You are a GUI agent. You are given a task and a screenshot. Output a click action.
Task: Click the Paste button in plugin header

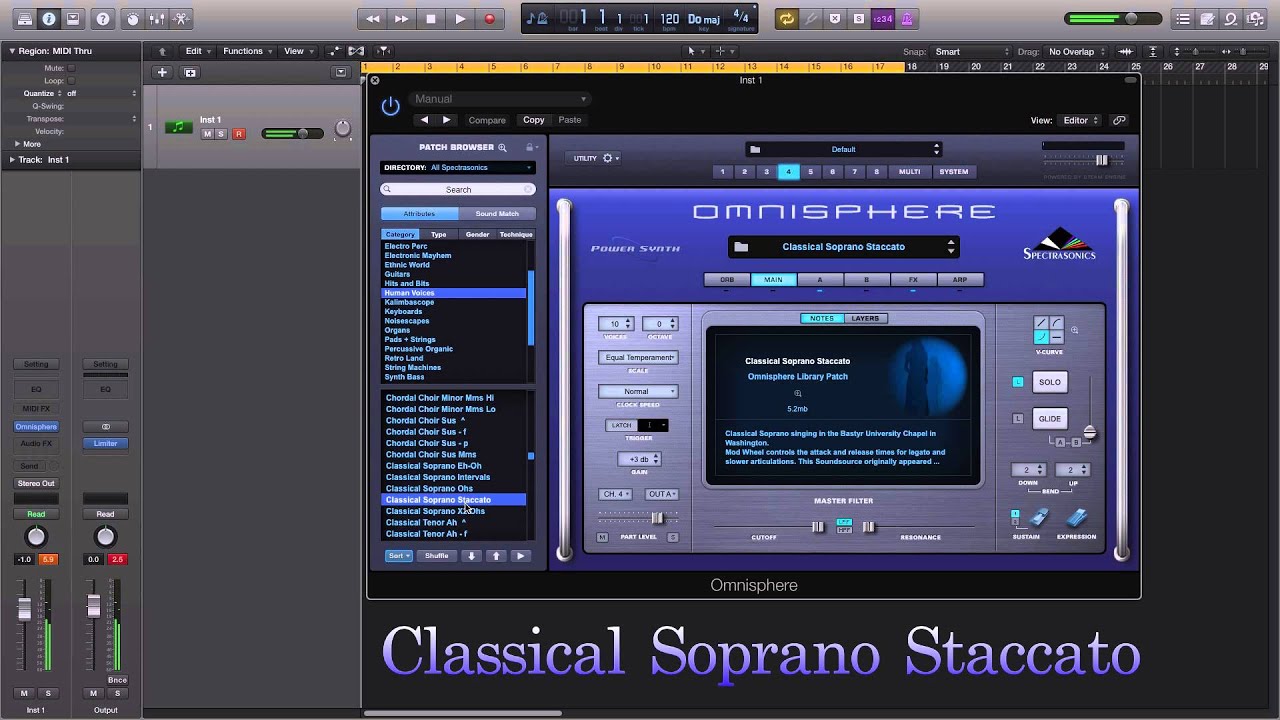pyautogui.click(x=570, y=120)
